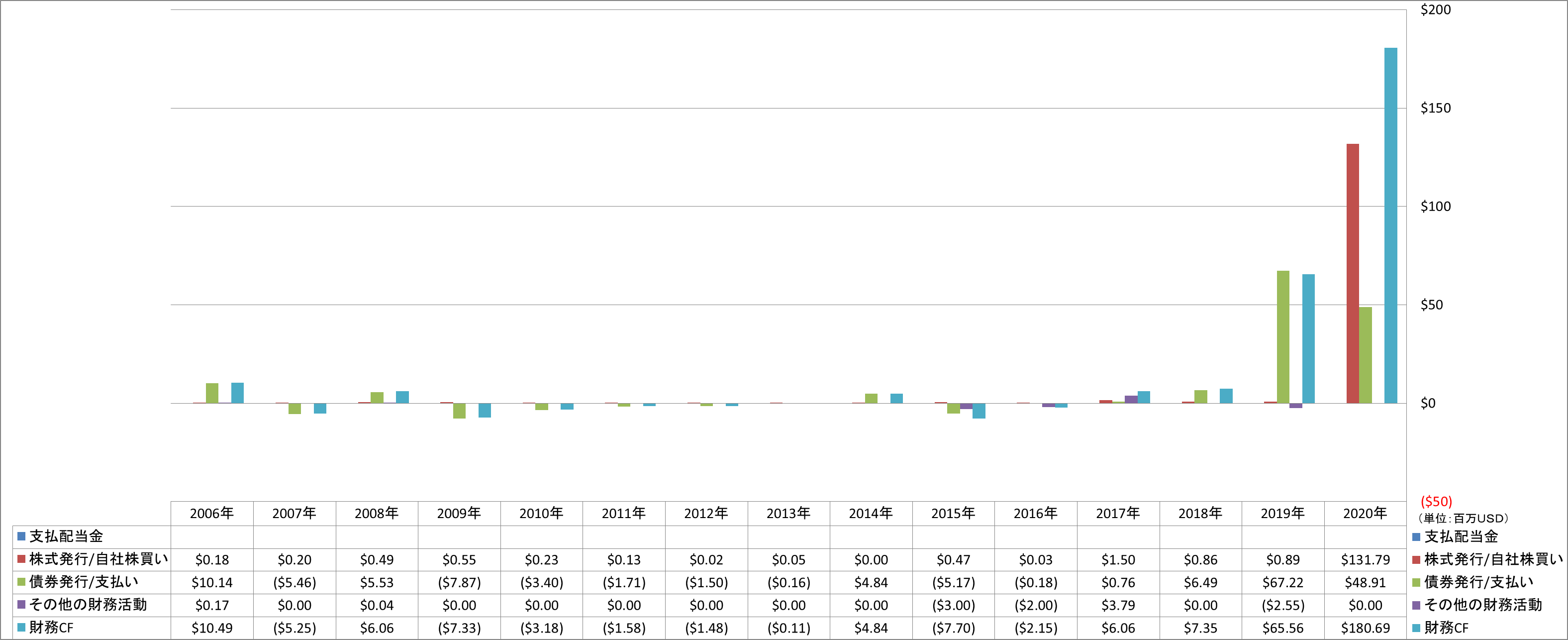Click the $6.49 cell for 2018
The width and height of the screenshot is (1568, 640).
click(x=1200, y=582)
